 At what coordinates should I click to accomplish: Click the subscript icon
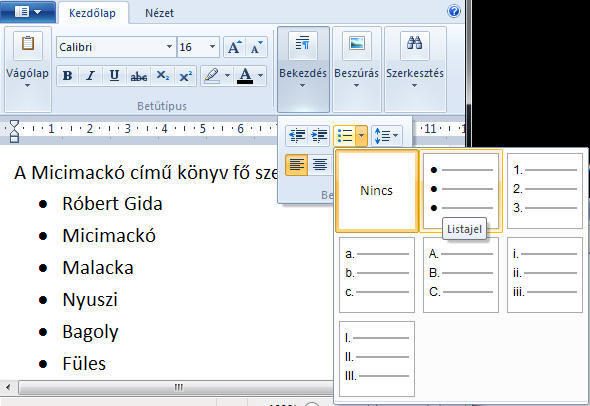pos(163,76)
